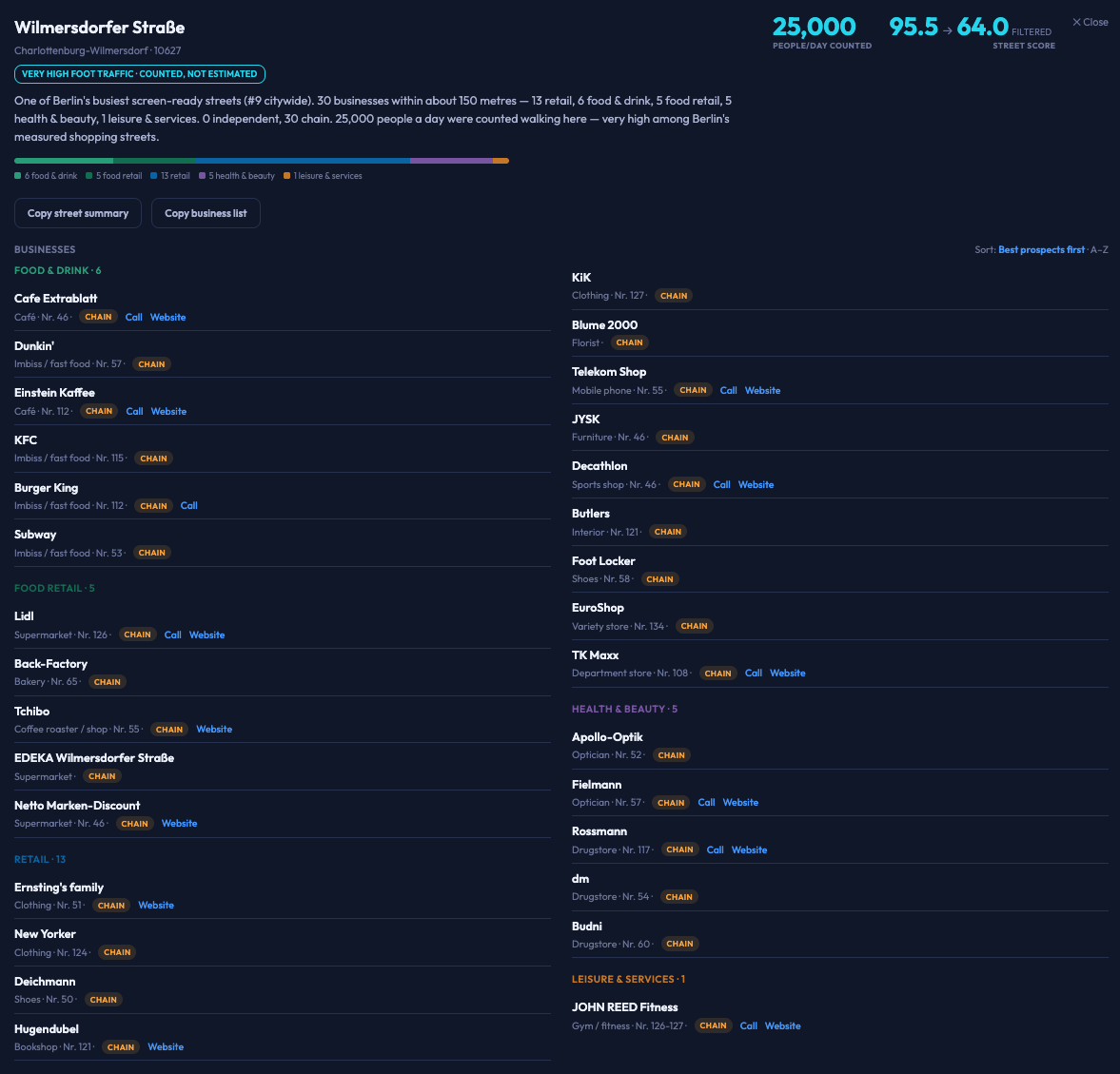Select the '13 retail' legend item
Viewport: 1120px width, 1074px height.
pyautogui.click(x=170, y=176)
